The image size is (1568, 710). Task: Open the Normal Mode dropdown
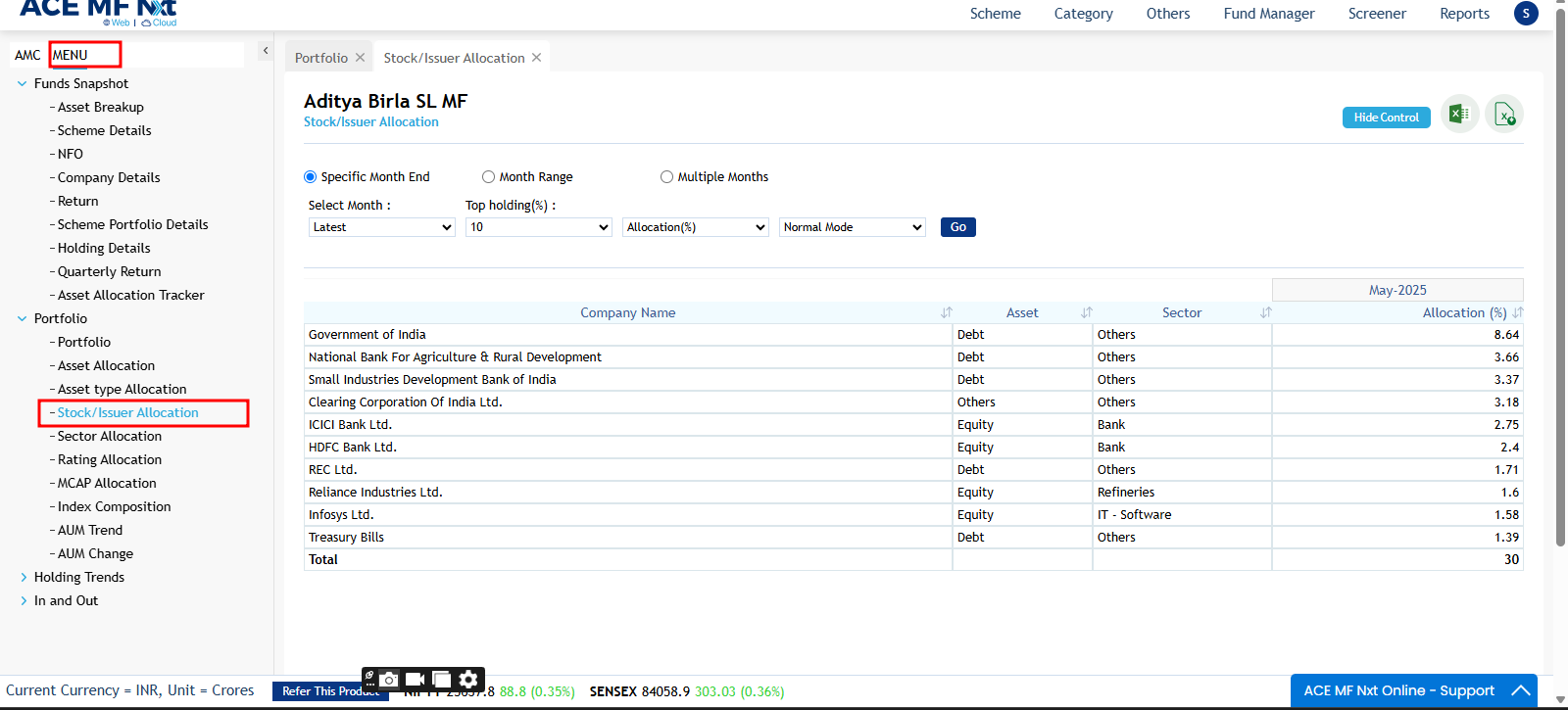coord(852,227)
